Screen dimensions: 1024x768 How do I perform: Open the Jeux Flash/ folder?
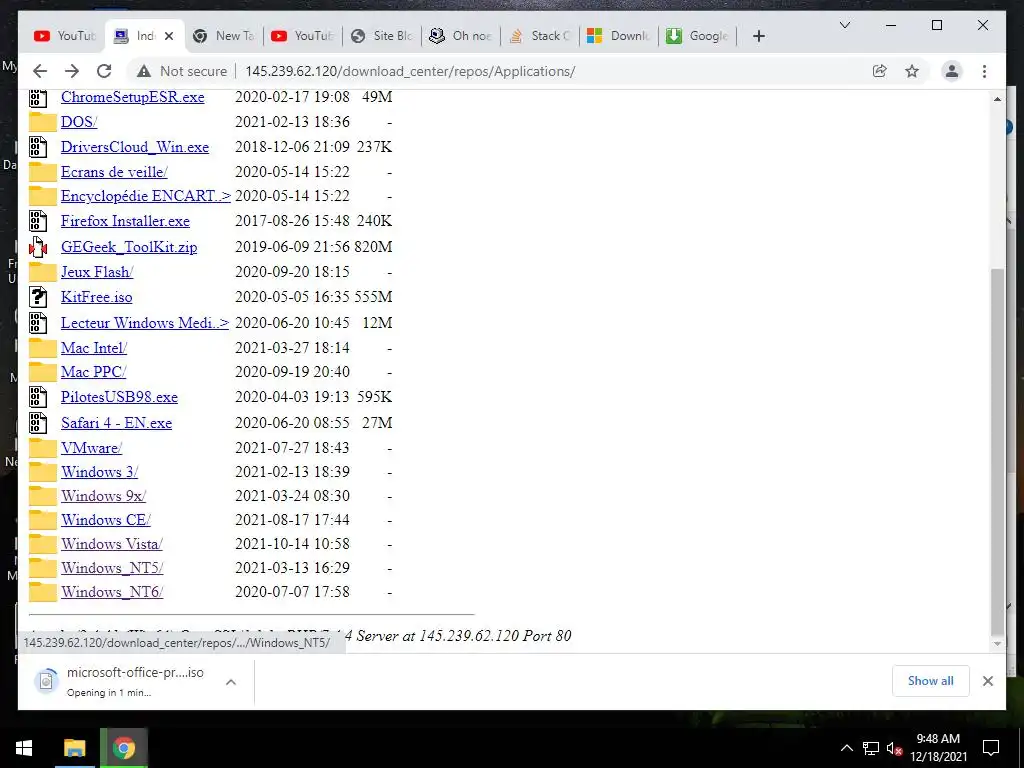pyautogui.click(x=97, y=272)
